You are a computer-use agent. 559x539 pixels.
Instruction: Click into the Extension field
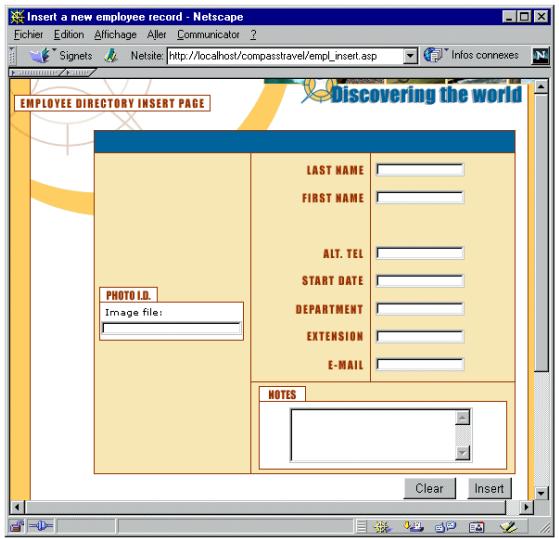[x=420, y=336]
